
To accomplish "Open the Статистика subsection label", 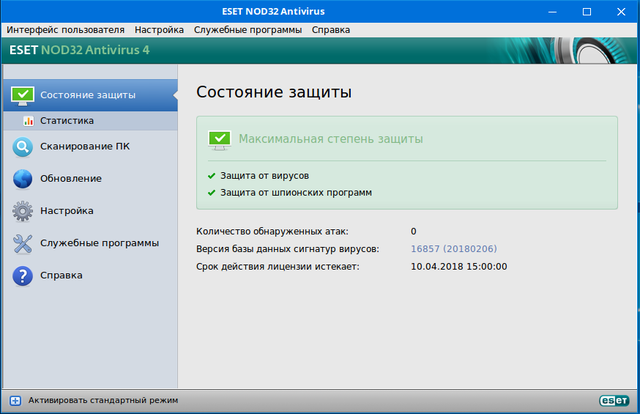I will coord(67,121).
